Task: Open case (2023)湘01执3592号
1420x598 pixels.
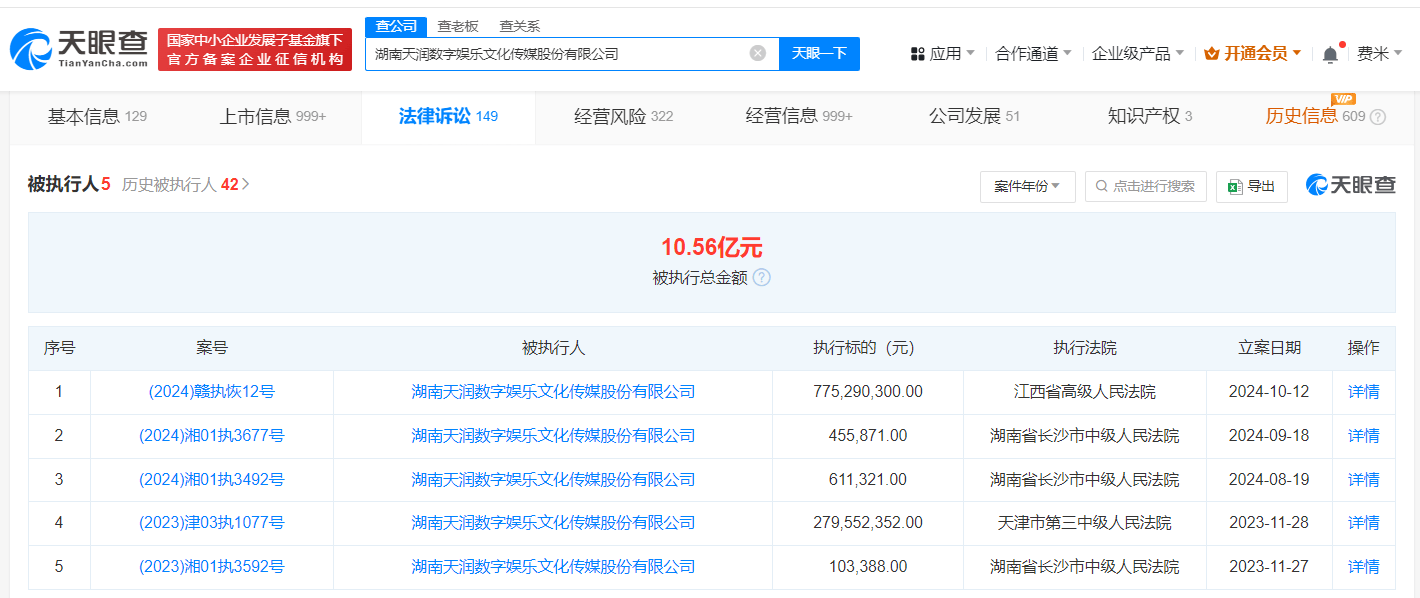Action: point(212,567)
